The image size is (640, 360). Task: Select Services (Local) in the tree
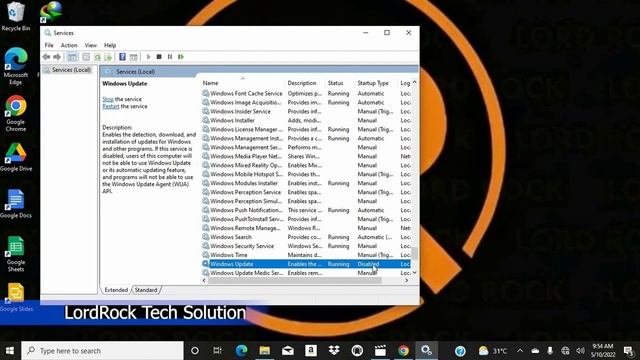tap(71, 70)
